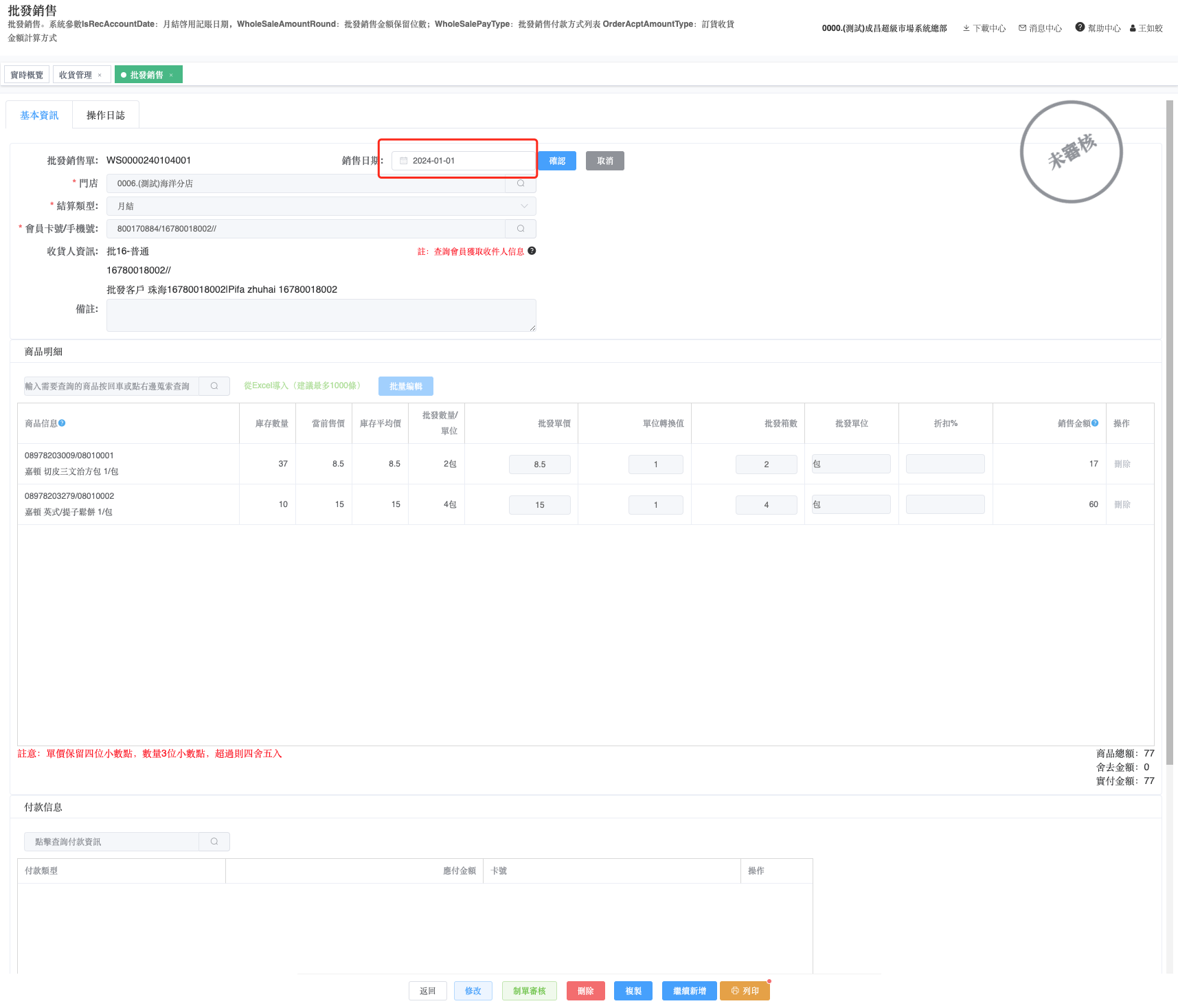Open the 王如蛟 user menu

tap(1146, 28)
